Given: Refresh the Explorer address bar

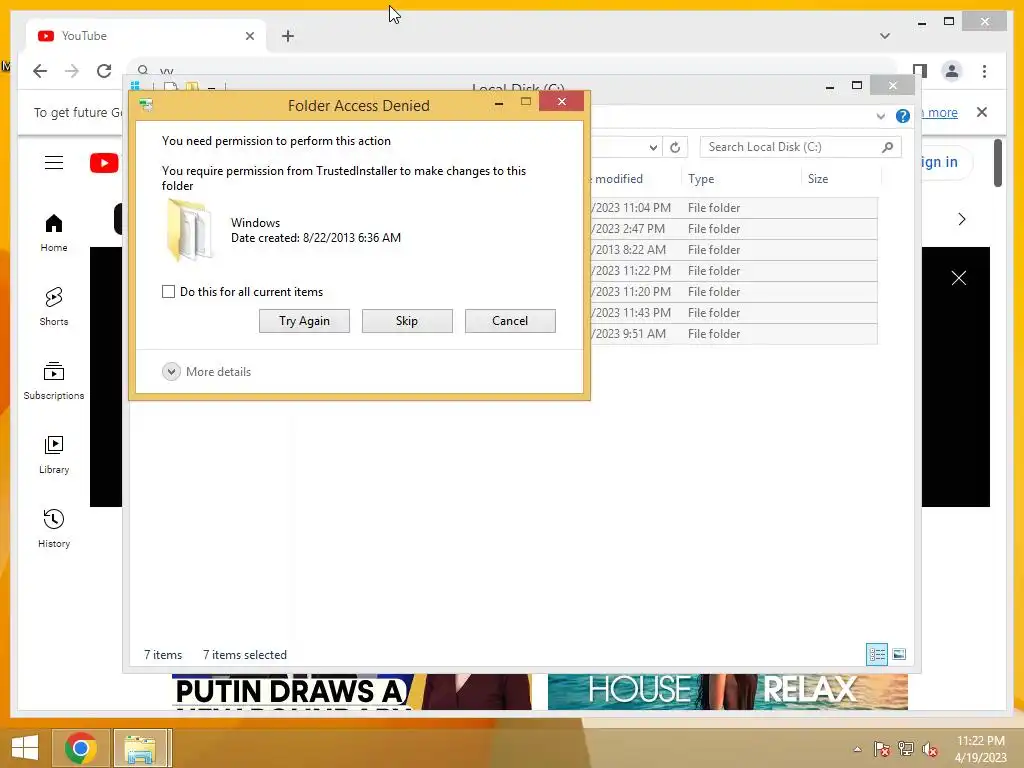Looking at the screenshot, I should (x=675, y=148).
